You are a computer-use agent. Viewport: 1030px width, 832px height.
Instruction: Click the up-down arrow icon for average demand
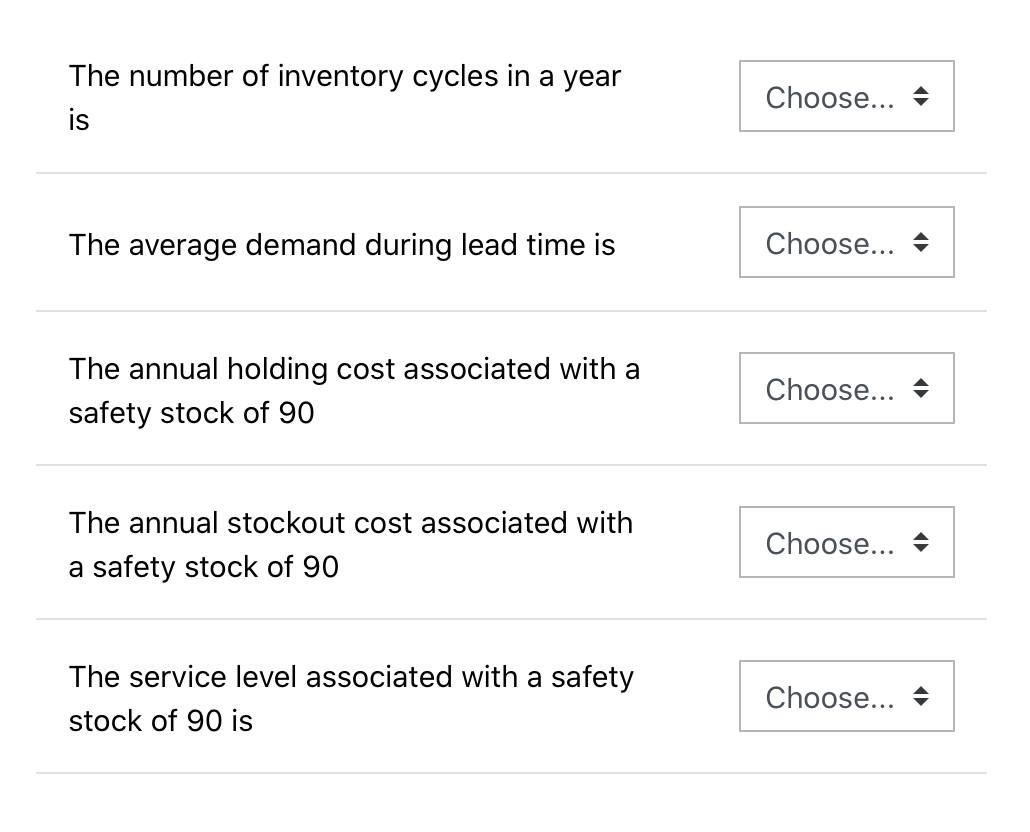(x=921, y=243)
